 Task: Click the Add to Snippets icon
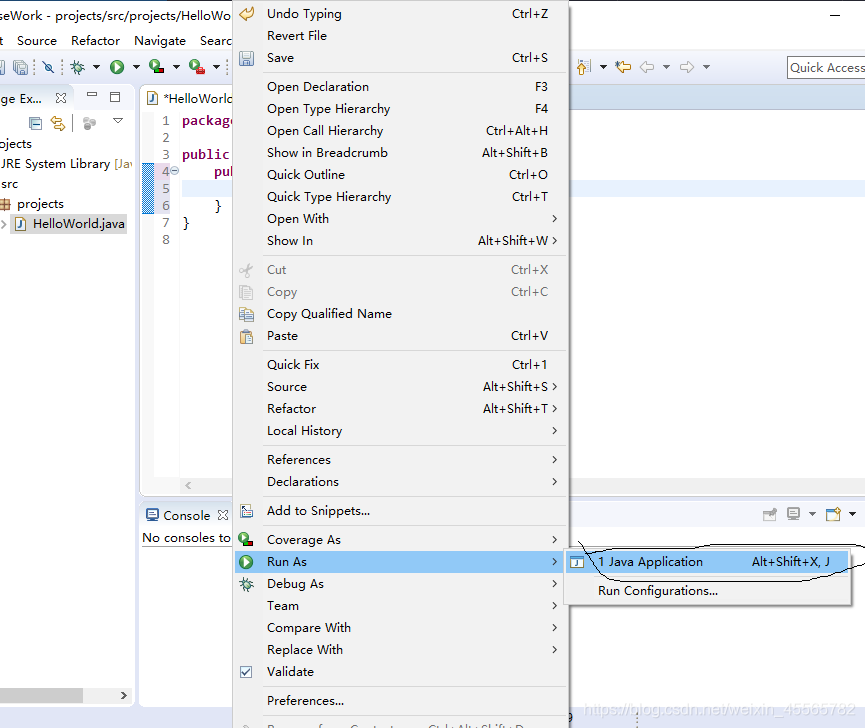click(x=247, y=511)
